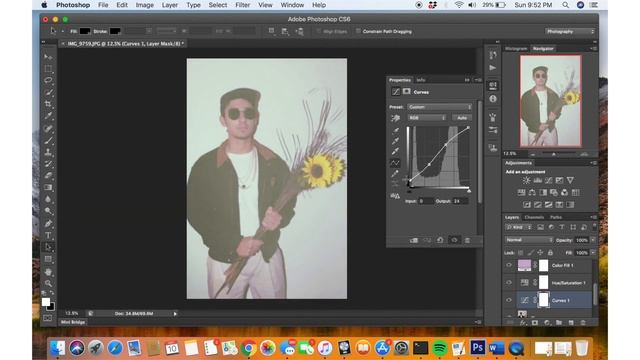
Task: Open the Curves Preset dropdown
Action: pyautogui.click(x=440, y=107)
